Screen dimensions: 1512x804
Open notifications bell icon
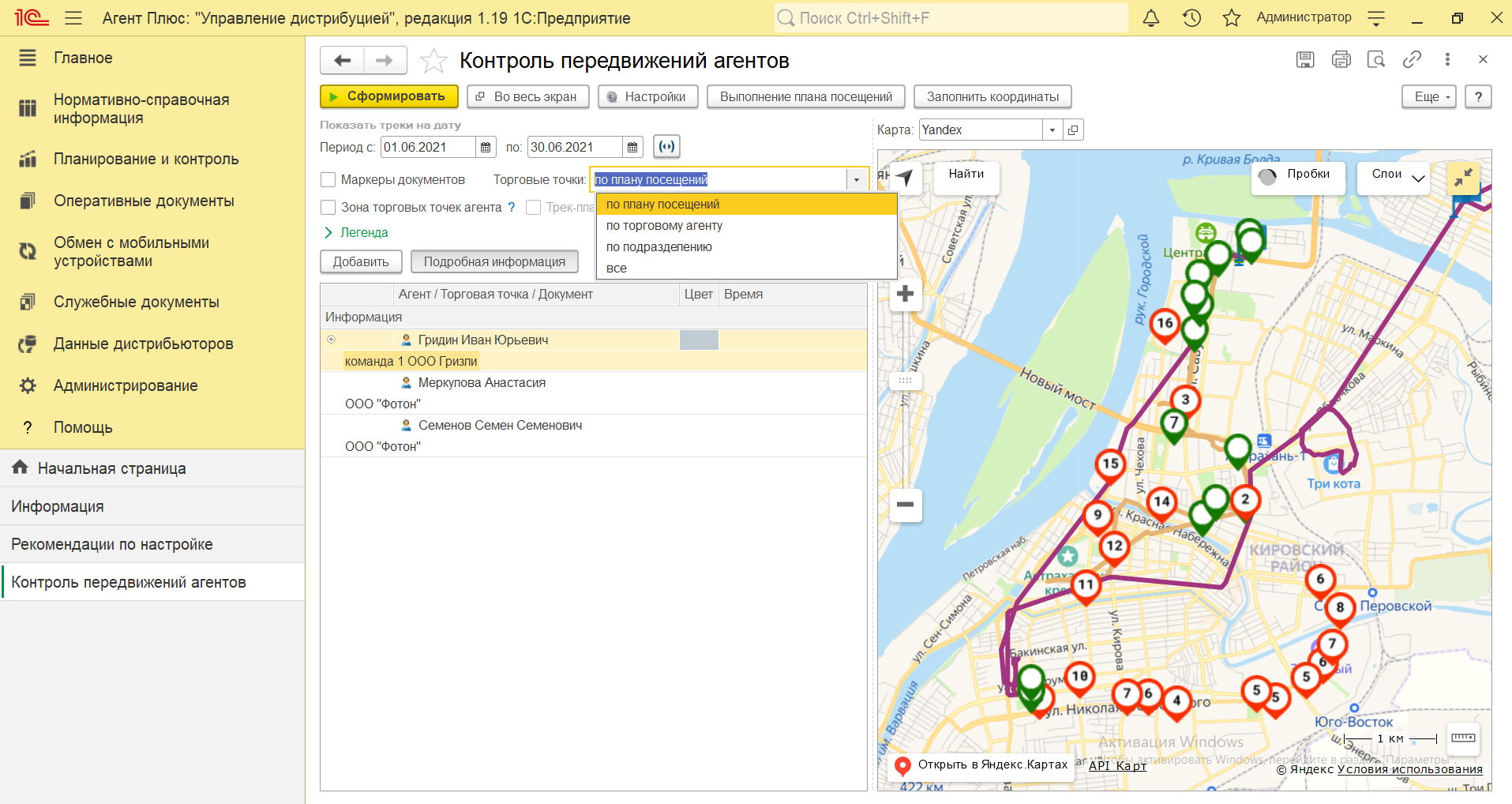pyautogui.click(x=1151, y=17)
